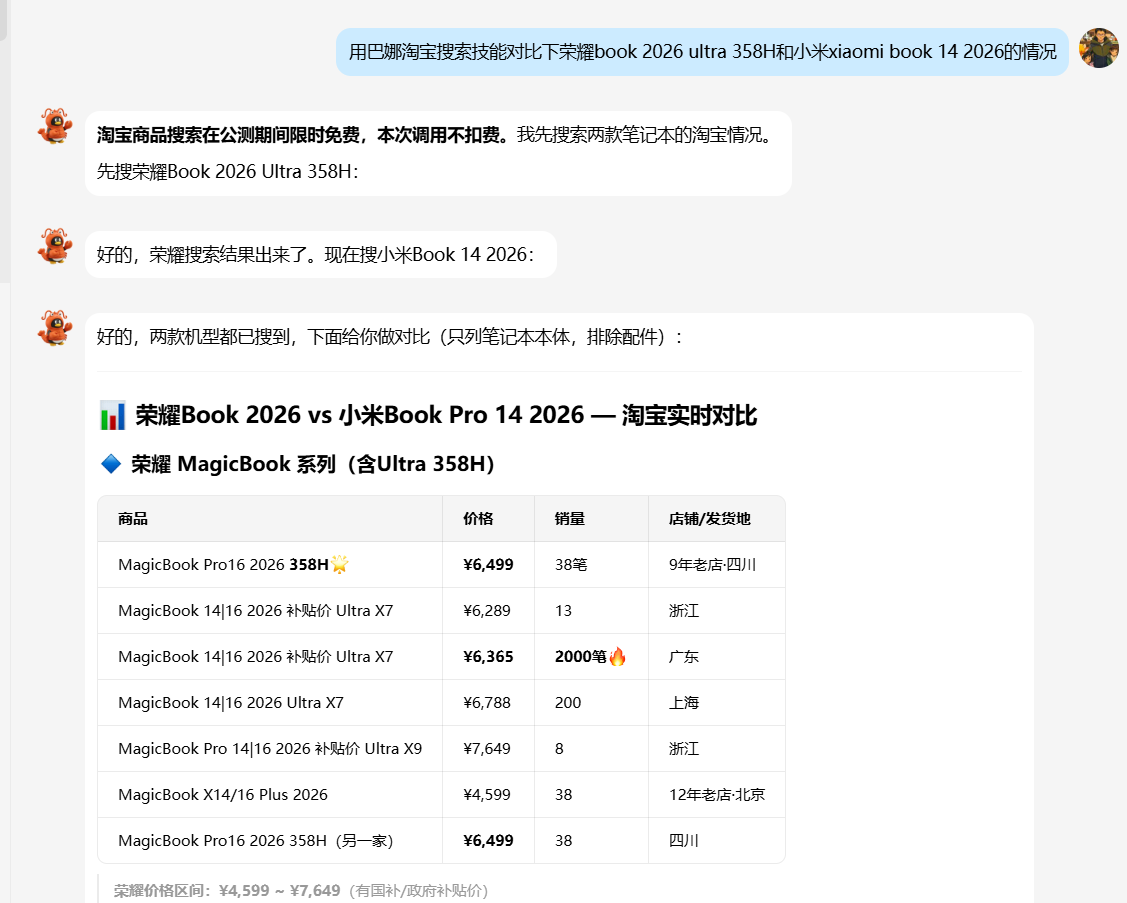Image resolution: width=1127 pixels, height=903 pixels.
Task: Click '9年老店·四川' cell
Action: (x=712, y=564)
